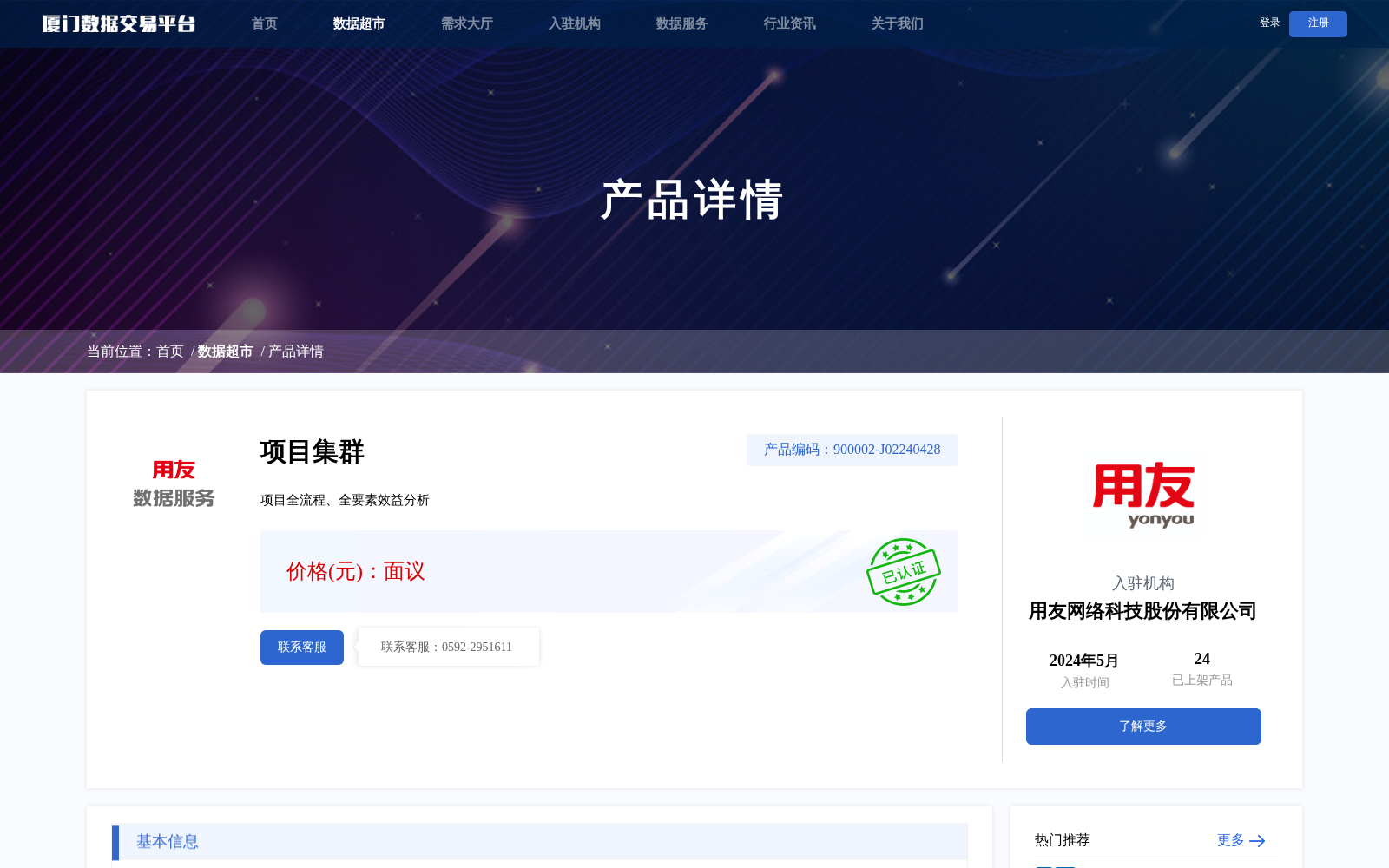Click the 联系客服：0592-2951611 phone tooltip
1389x868 pixels.
click(x=448, y=647)
